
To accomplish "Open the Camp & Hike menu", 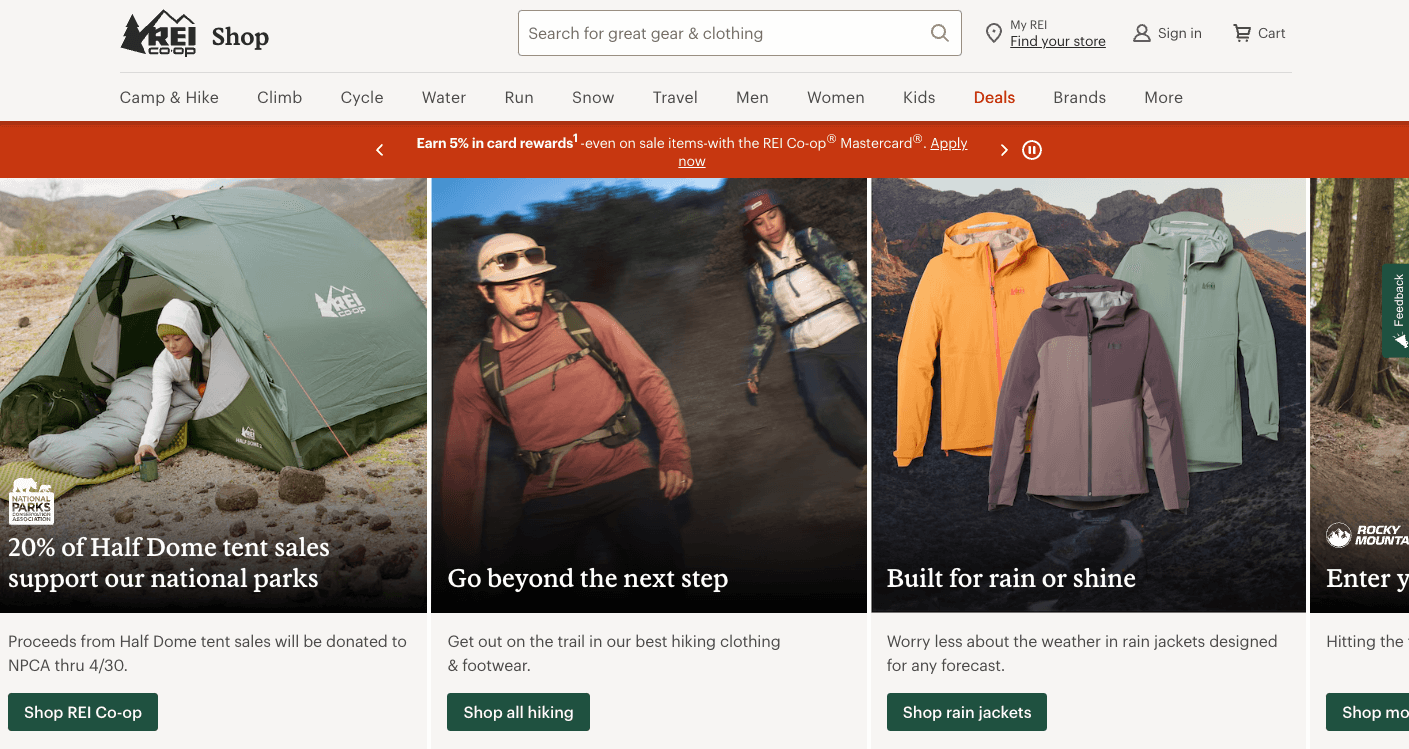I will (x=169, y=97).
